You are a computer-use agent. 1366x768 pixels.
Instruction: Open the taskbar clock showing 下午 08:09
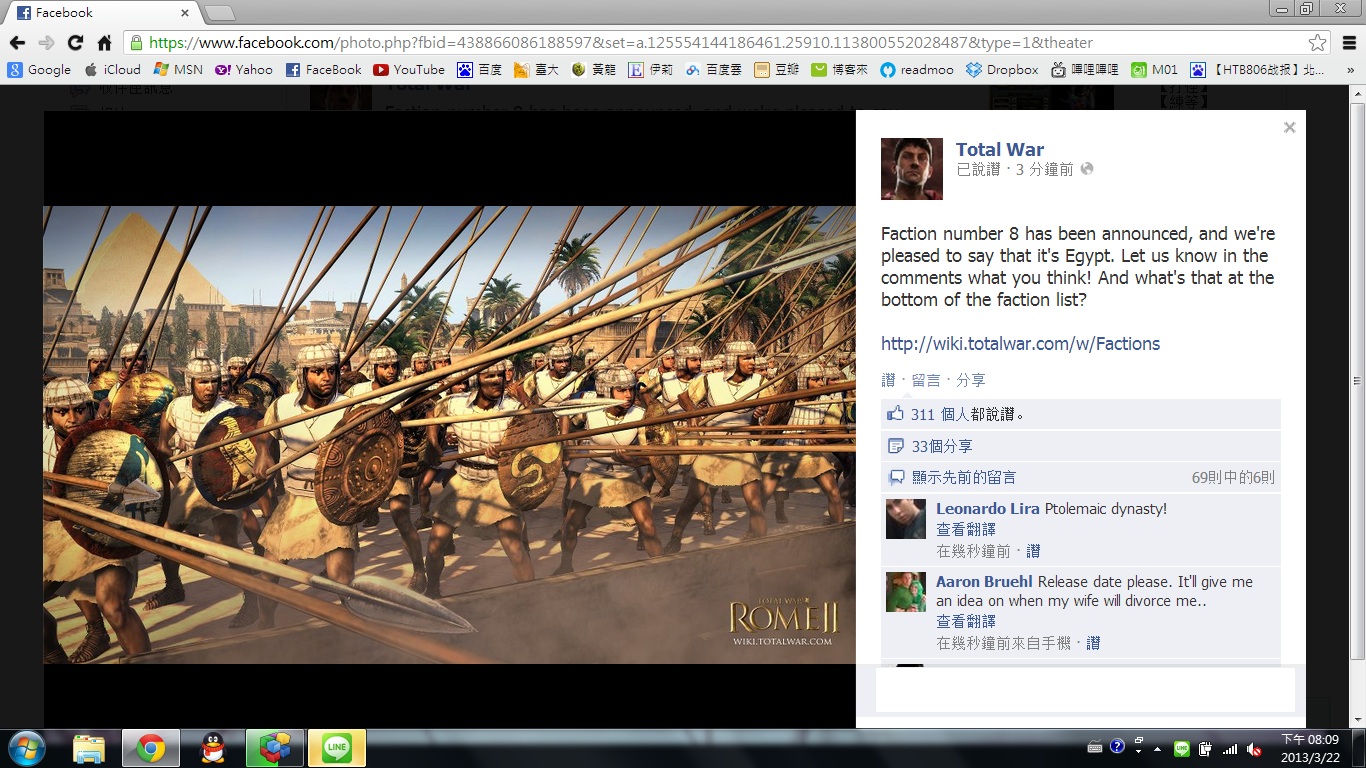pyautogui.click(x=1308, y=747)
